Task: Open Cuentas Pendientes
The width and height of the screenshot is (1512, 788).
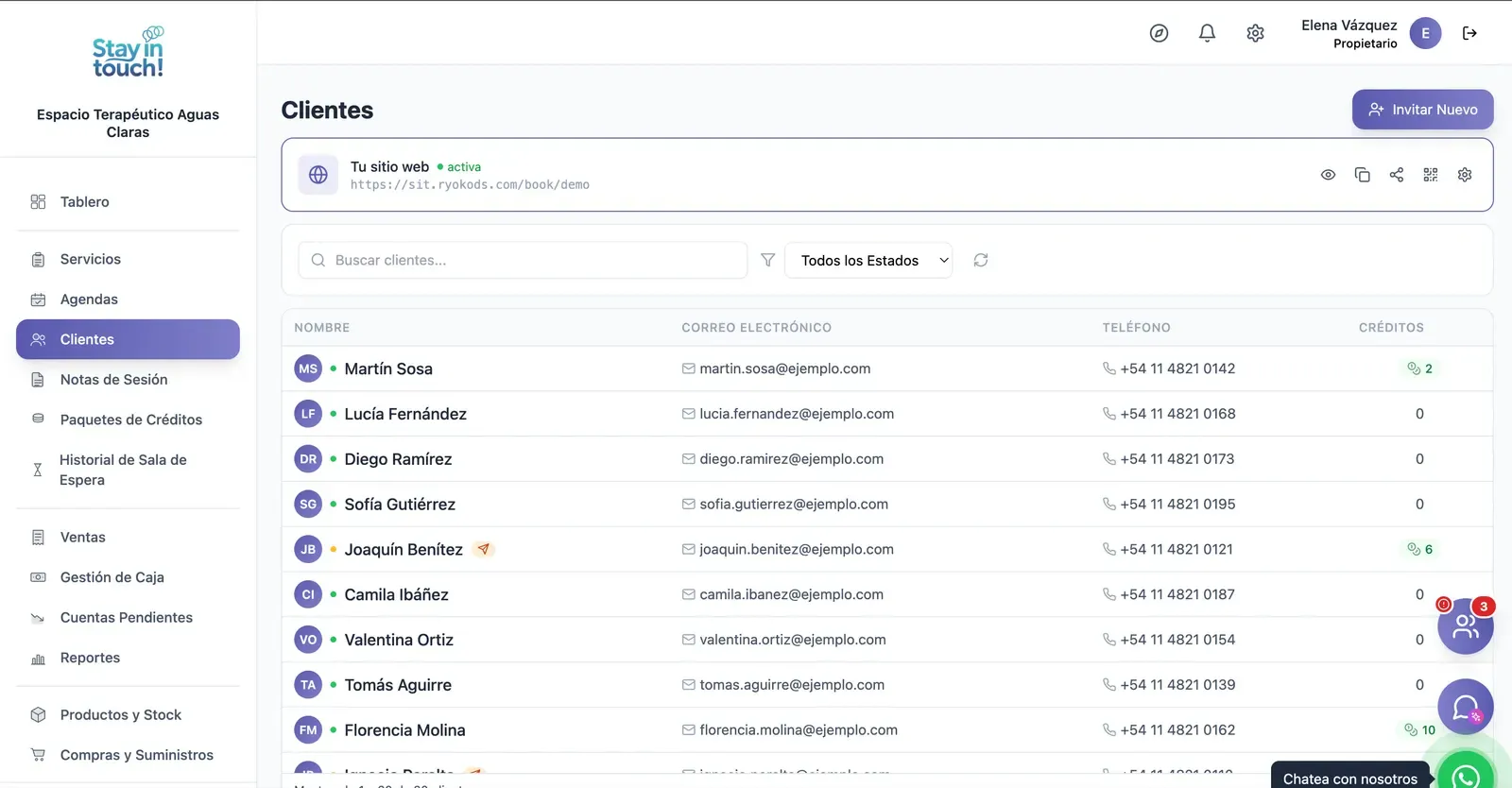Action: coord(128,618)
